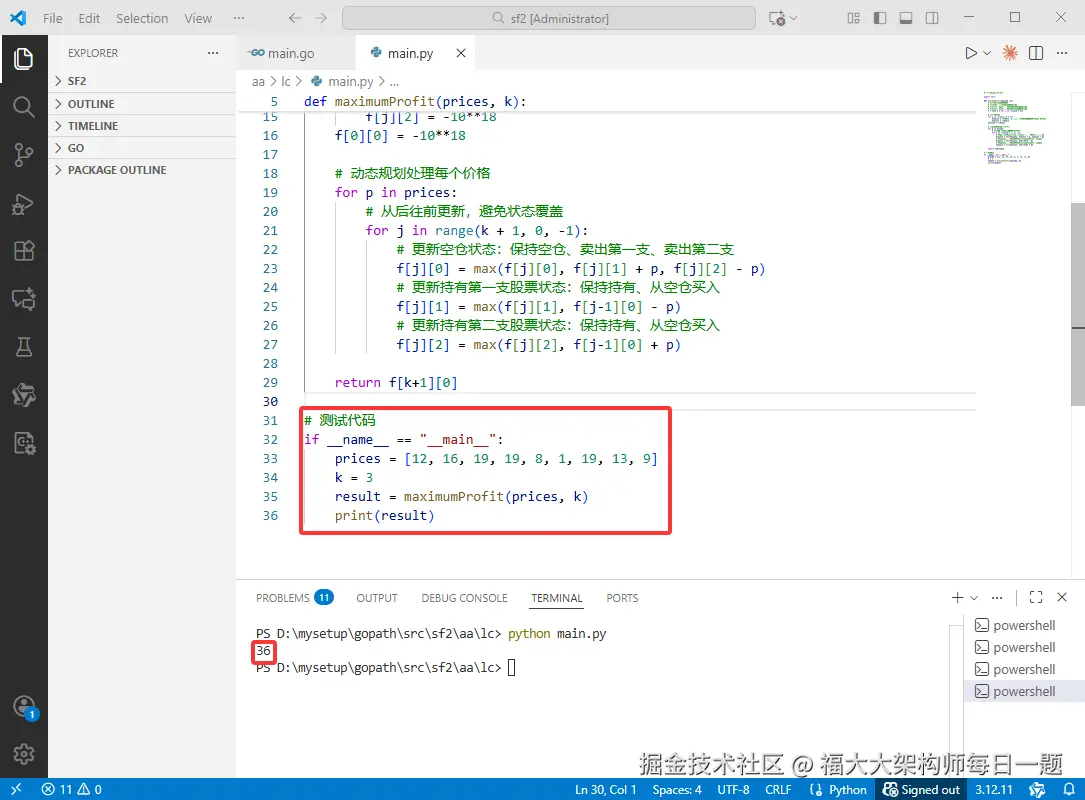1085x800 pixels.
Task: Toggle the bottom panel visibility
Action: coord(906,18)
